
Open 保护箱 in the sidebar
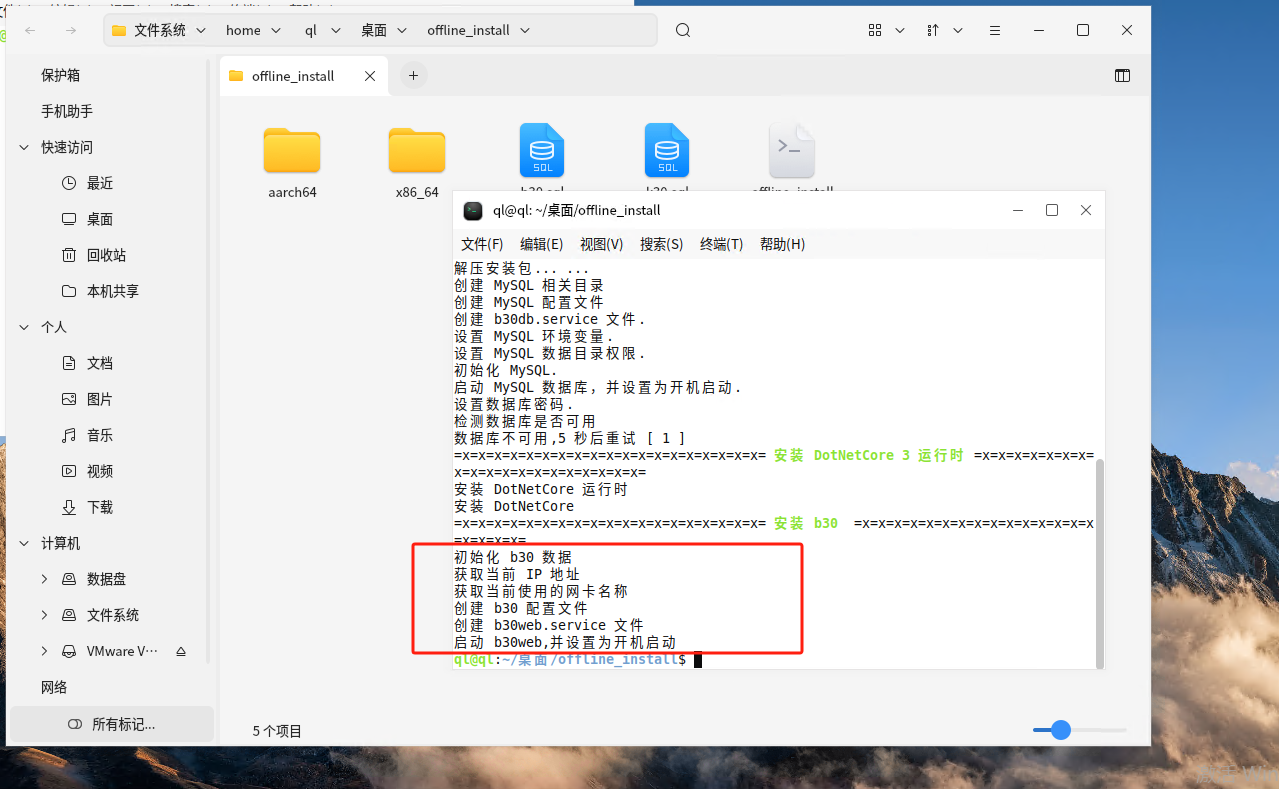(60, 75)
